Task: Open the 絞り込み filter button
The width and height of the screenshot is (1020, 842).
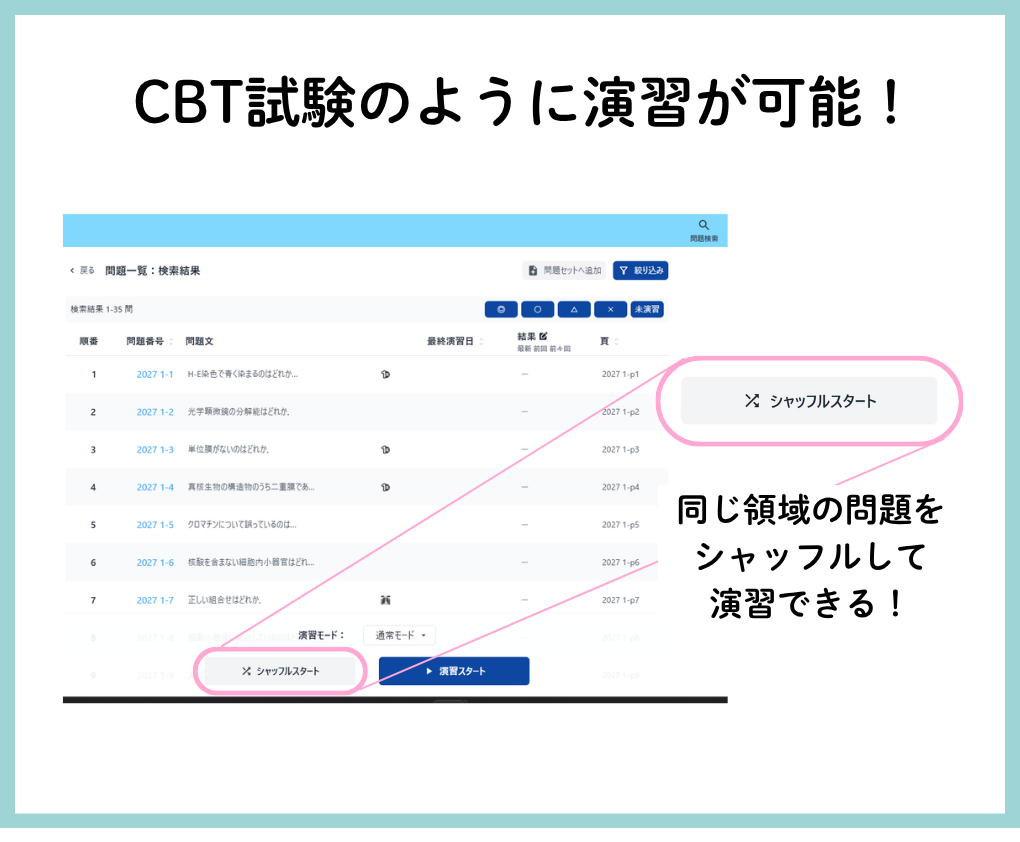Action: (x=640, y=270)
